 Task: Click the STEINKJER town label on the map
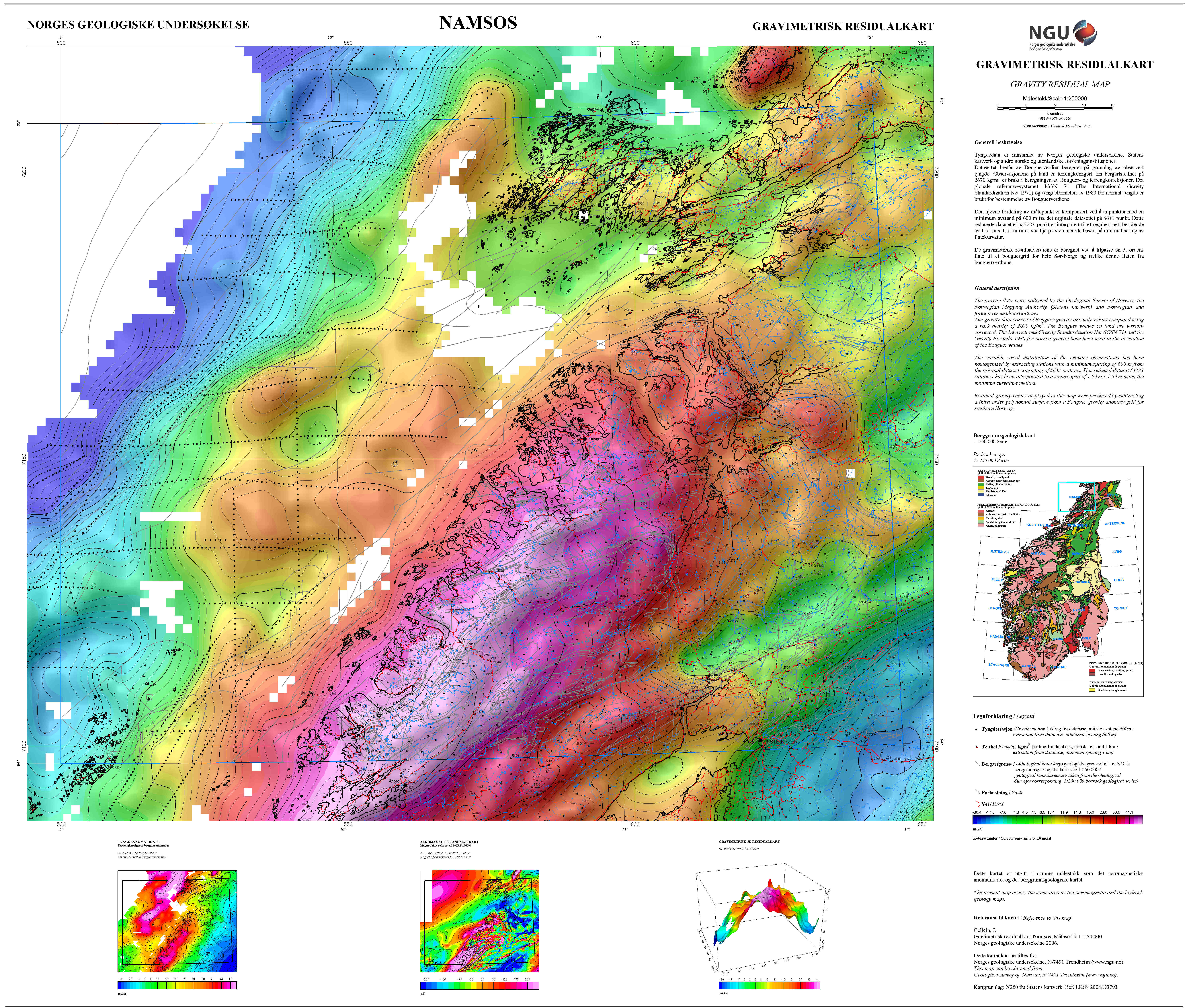(784, 742)
